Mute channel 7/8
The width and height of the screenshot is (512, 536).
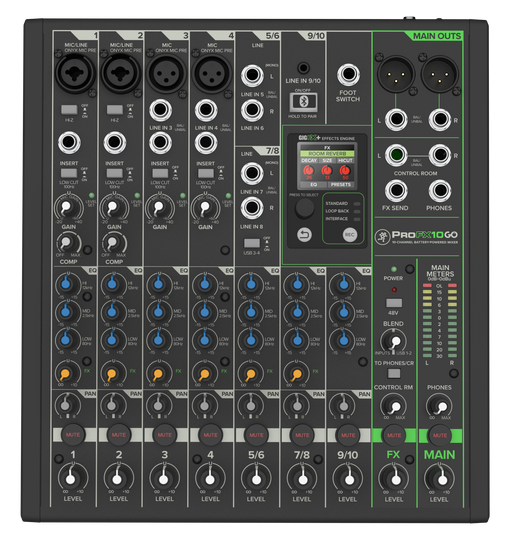302,435
